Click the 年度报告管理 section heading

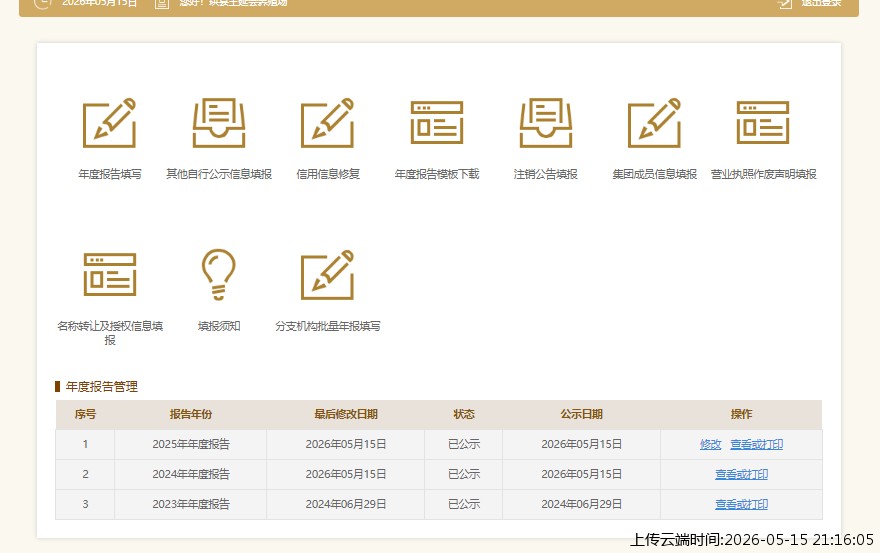(102, 386)
